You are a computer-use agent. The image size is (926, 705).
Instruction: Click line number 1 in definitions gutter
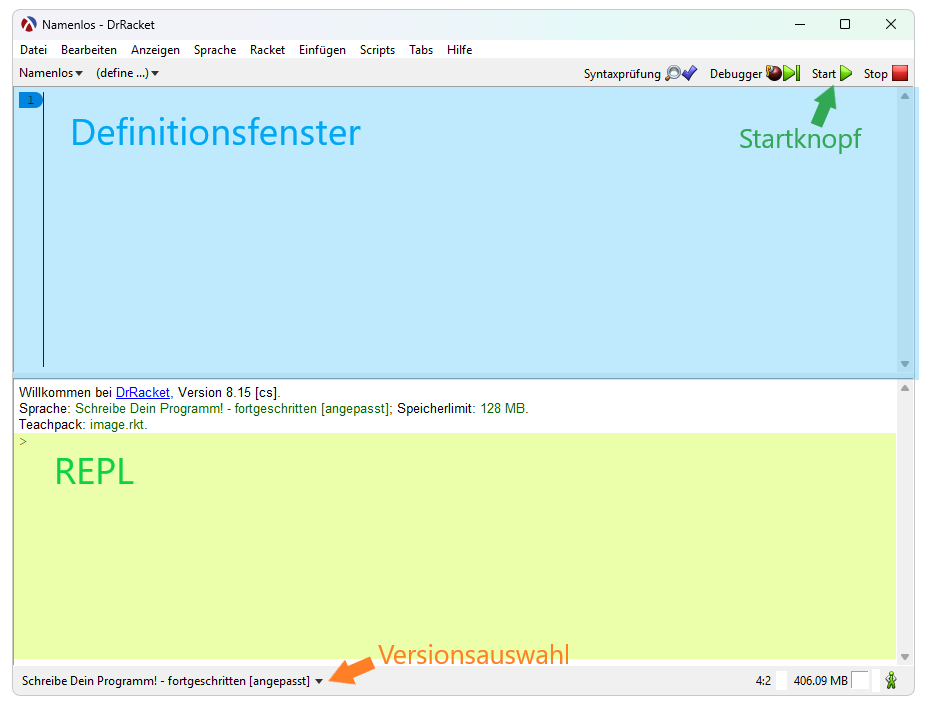31,100
